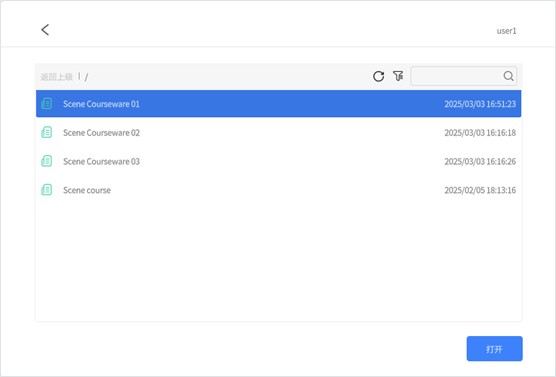Screen dimensions: 556x377
Task: Open the filter options icon
Action: coord(398,76)
